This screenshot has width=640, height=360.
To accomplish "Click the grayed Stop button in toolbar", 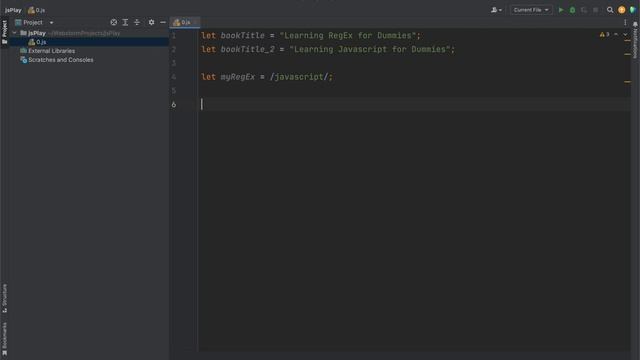I will (596, 10).
